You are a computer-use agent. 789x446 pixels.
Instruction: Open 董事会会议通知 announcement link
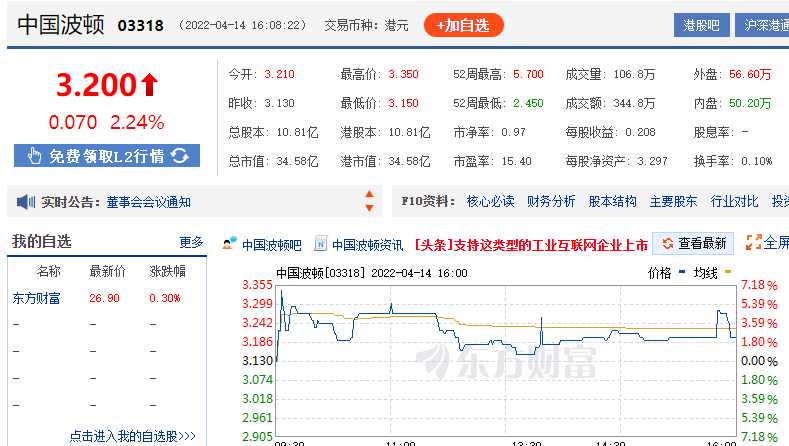[x=148, y=202]
